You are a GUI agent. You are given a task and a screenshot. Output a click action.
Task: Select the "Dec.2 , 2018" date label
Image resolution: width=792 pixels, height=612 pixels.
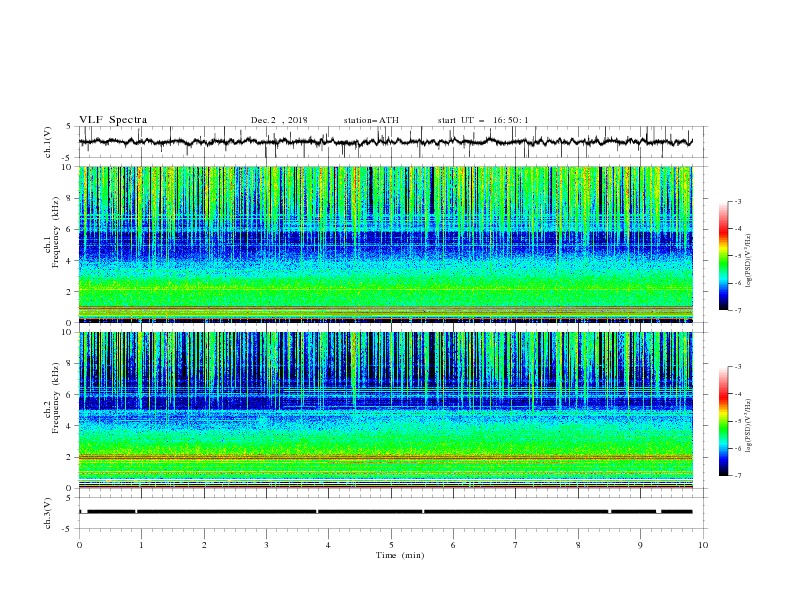[x=279, y=120]
